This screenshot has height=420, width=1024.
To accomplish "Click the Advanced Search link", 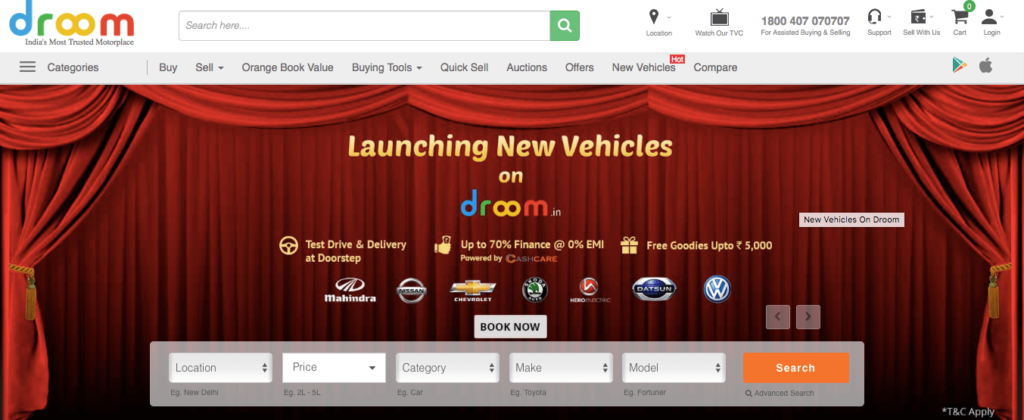I will 783,393.
